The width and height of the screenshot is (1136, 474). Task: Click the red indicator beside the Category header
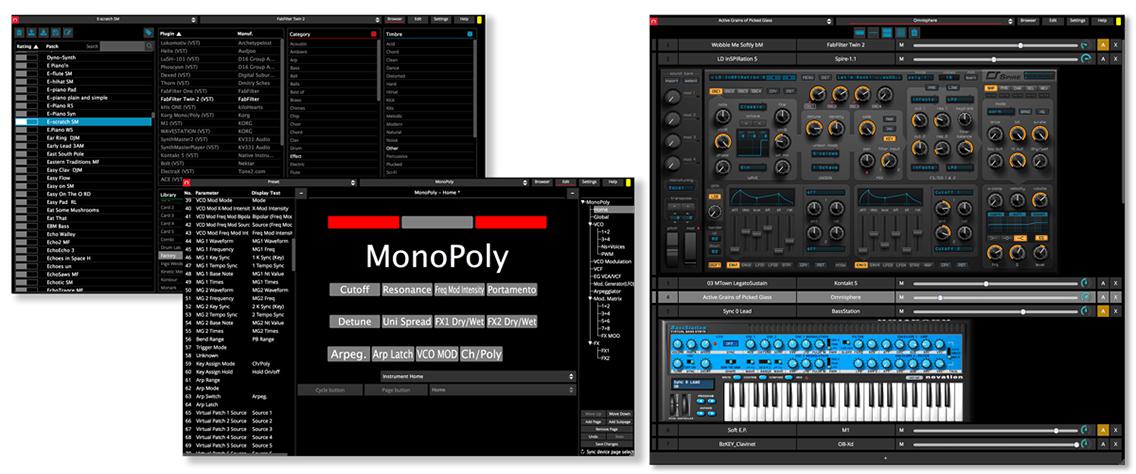(x=374, y=33)
